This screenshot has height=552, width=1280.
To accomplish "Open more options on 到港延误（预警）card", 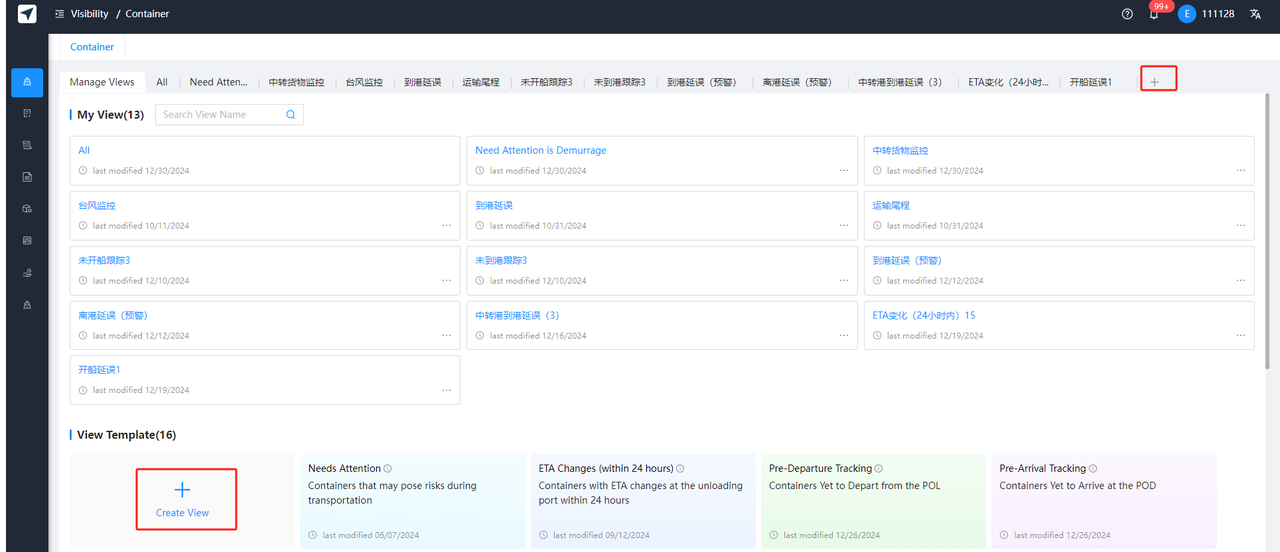I will [1240, 280].
